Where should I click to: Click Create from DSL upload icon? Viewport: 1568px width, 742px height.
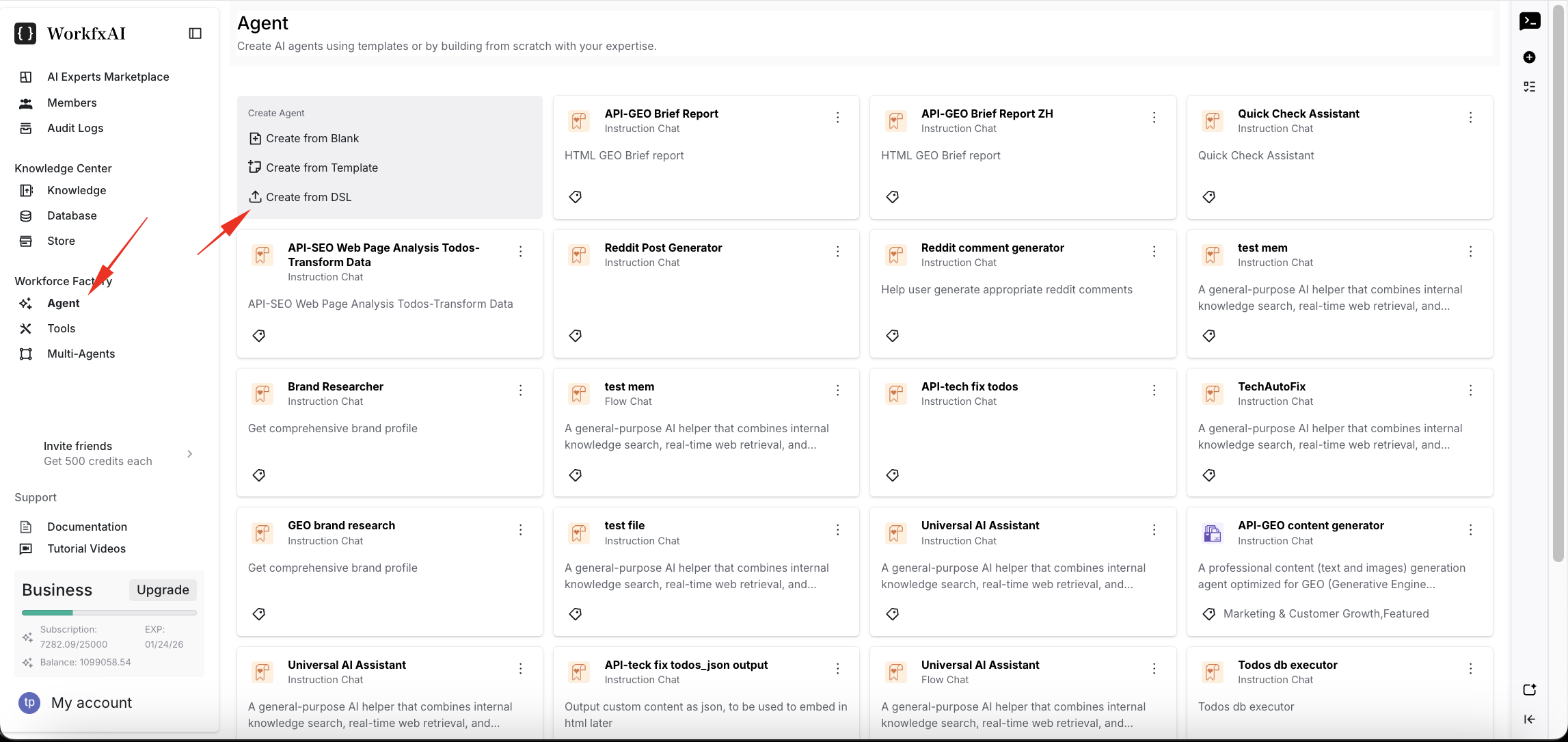[x=255, y=197]
